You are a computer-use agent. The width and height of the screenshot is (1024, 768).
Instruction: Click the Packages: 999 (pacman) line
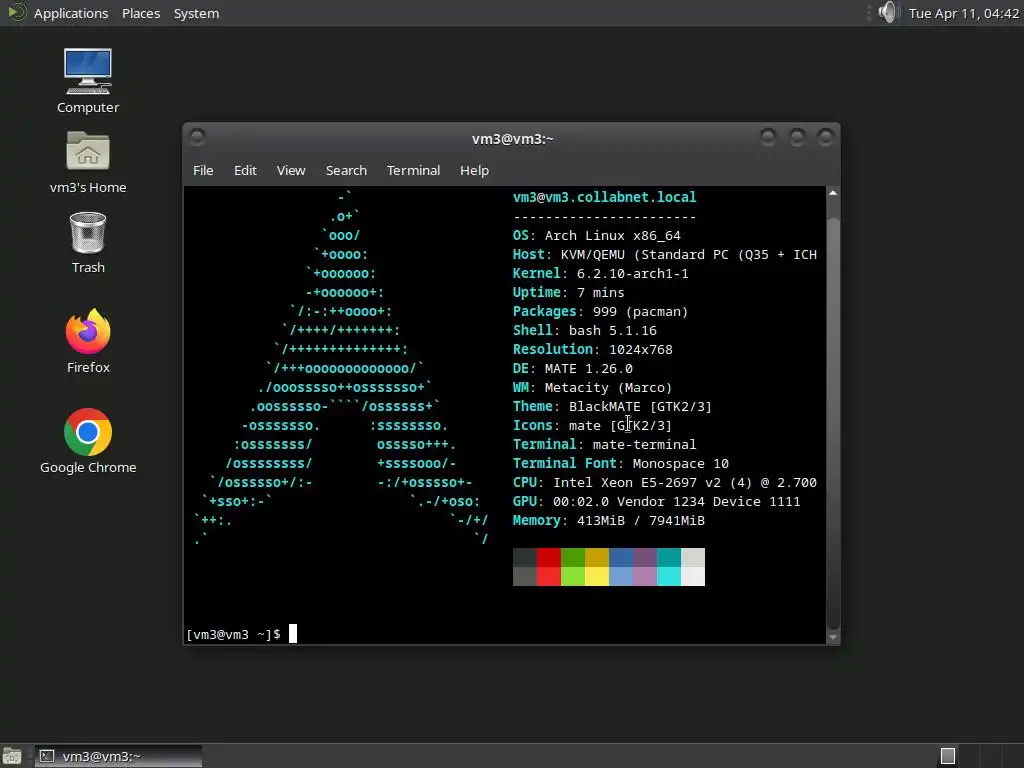pyautogui.click(x=601, y=312)
